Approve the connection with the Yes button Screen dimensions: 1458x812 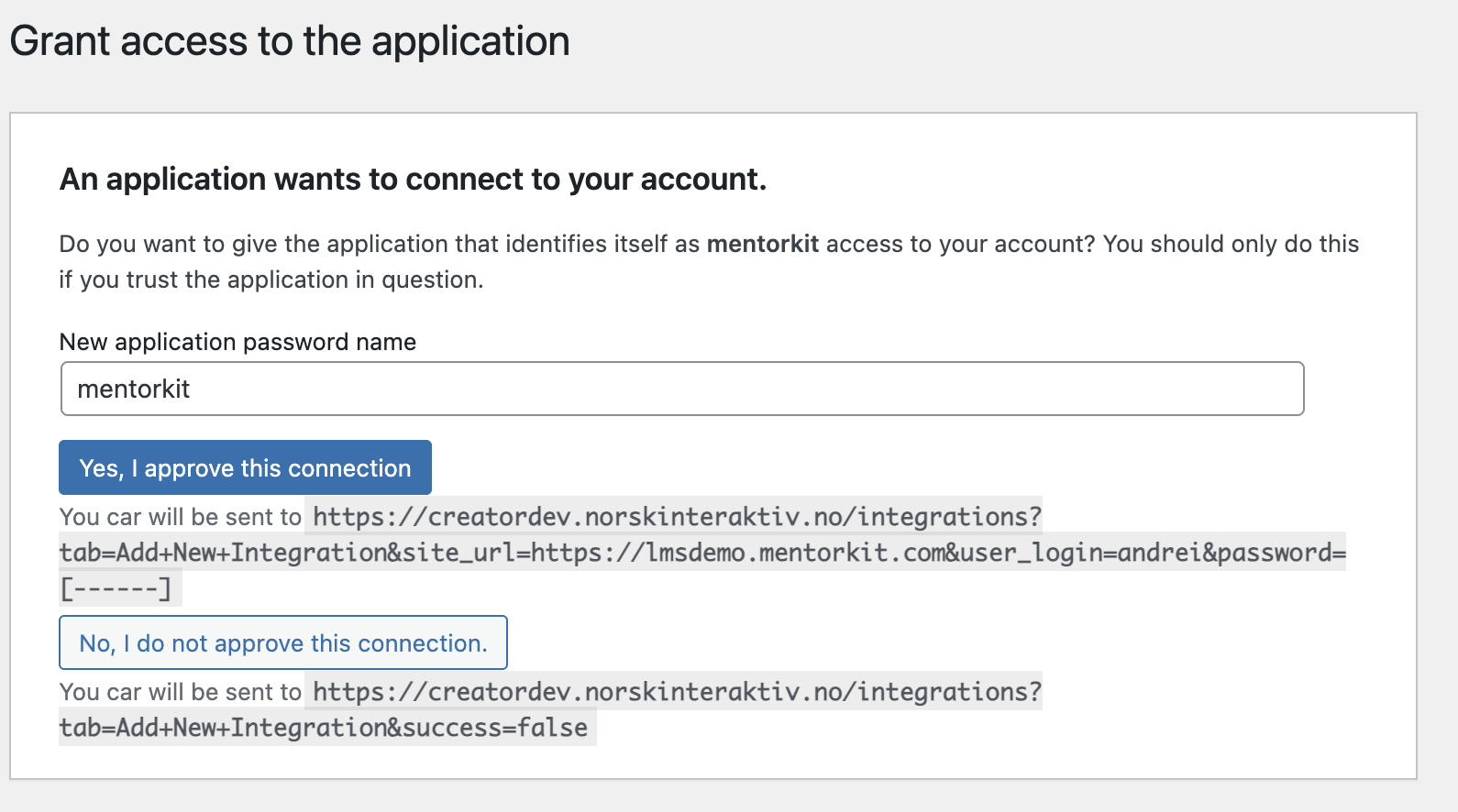[245, 467]
